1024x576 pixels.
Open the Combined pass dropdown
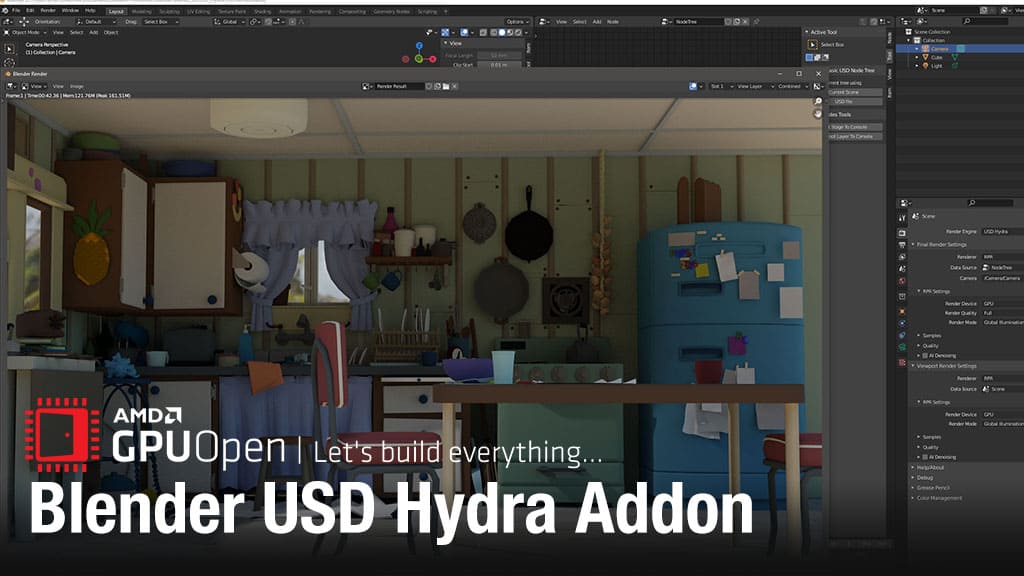point(793,86)
